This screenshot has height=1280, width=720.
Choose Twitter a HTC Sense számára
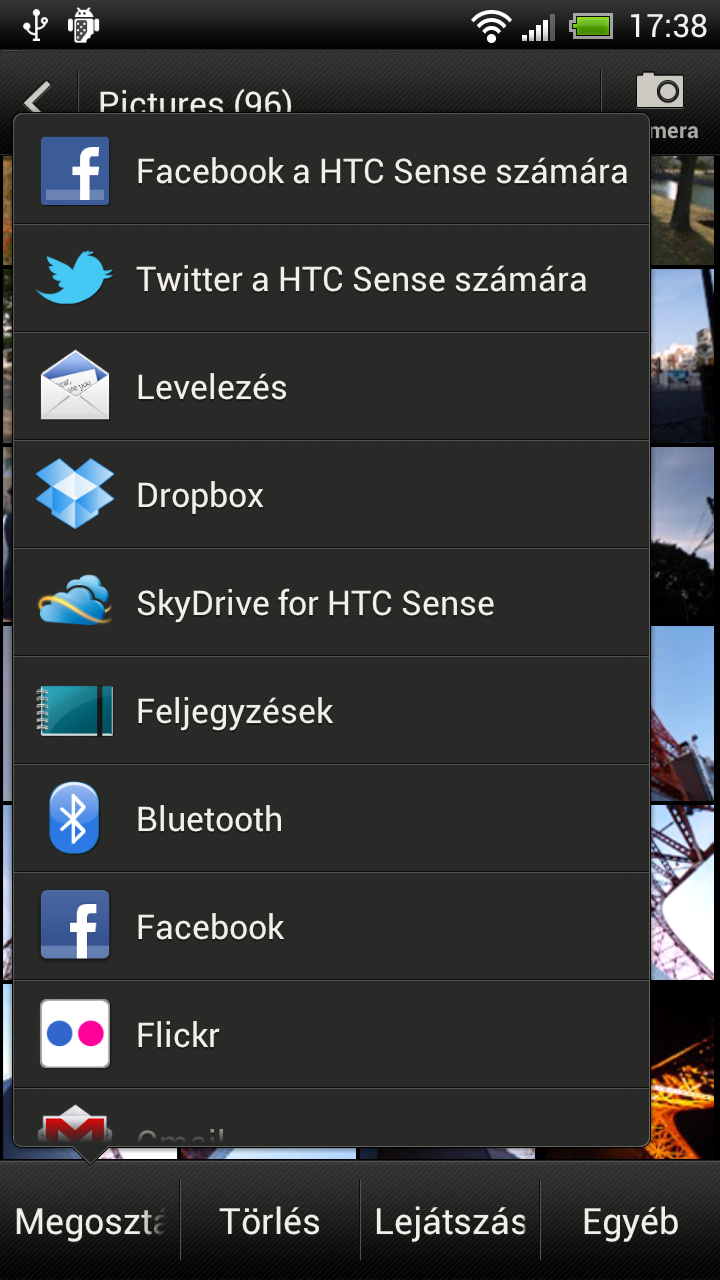pyautogui.click(x=361, y=279)
